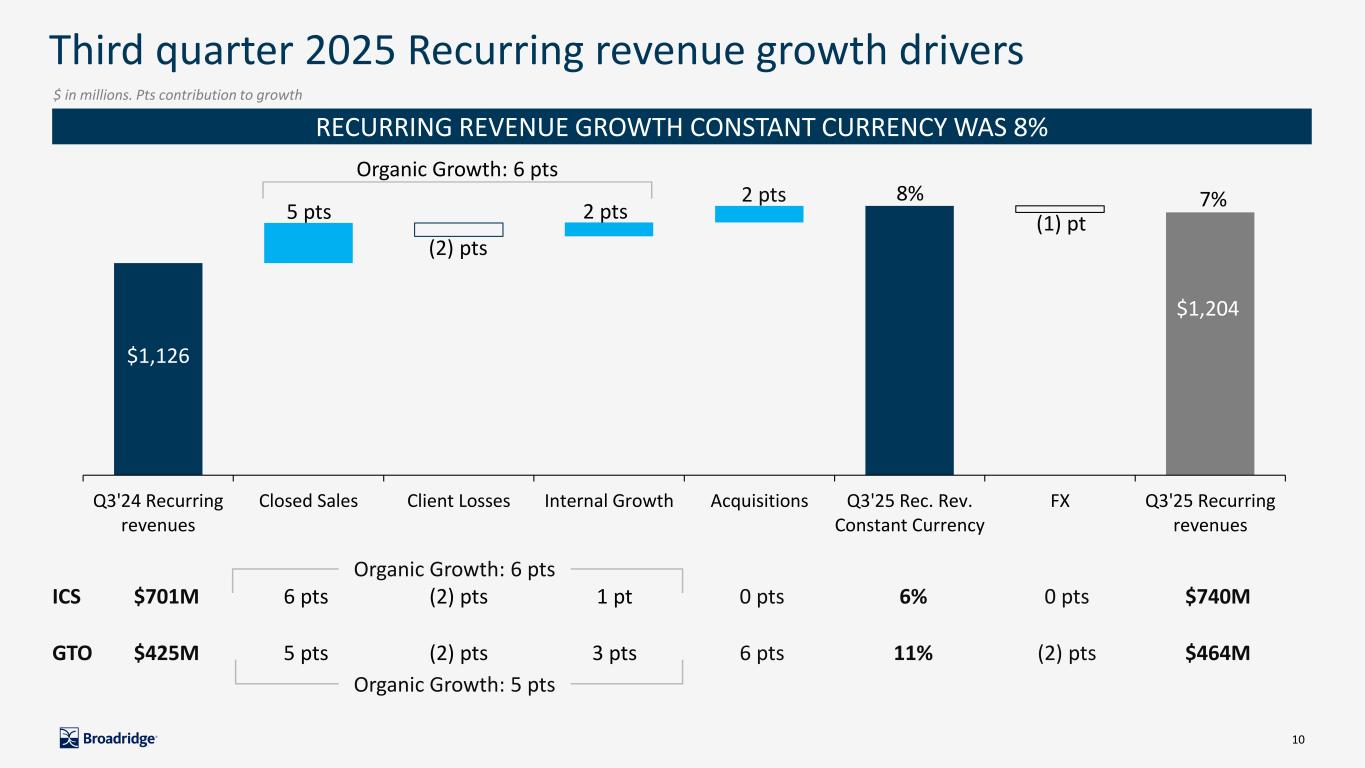
Task: Select the '8%' label above Constant Currency bar
Action: [909, 195]
